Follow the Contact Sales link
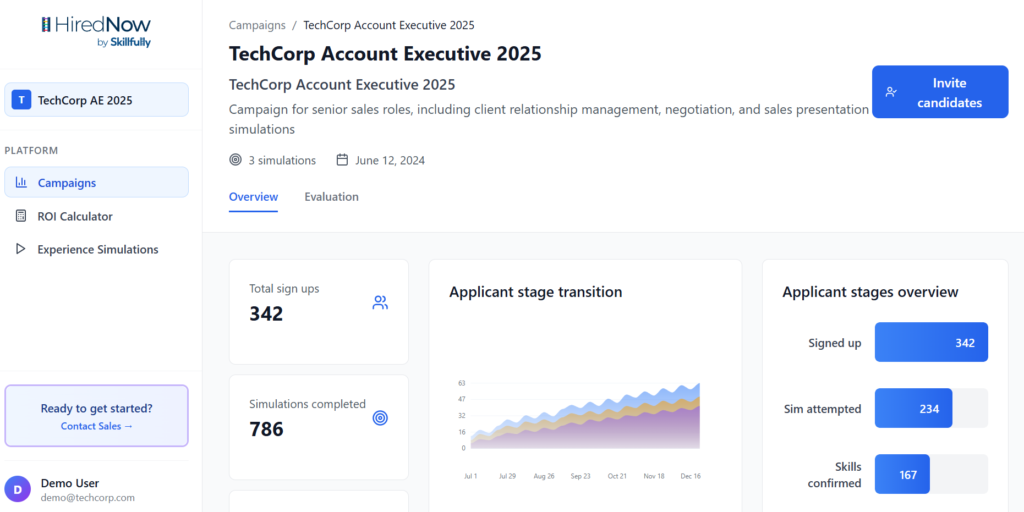Viewport: 1024px width, 512px height. coord(96,426)
